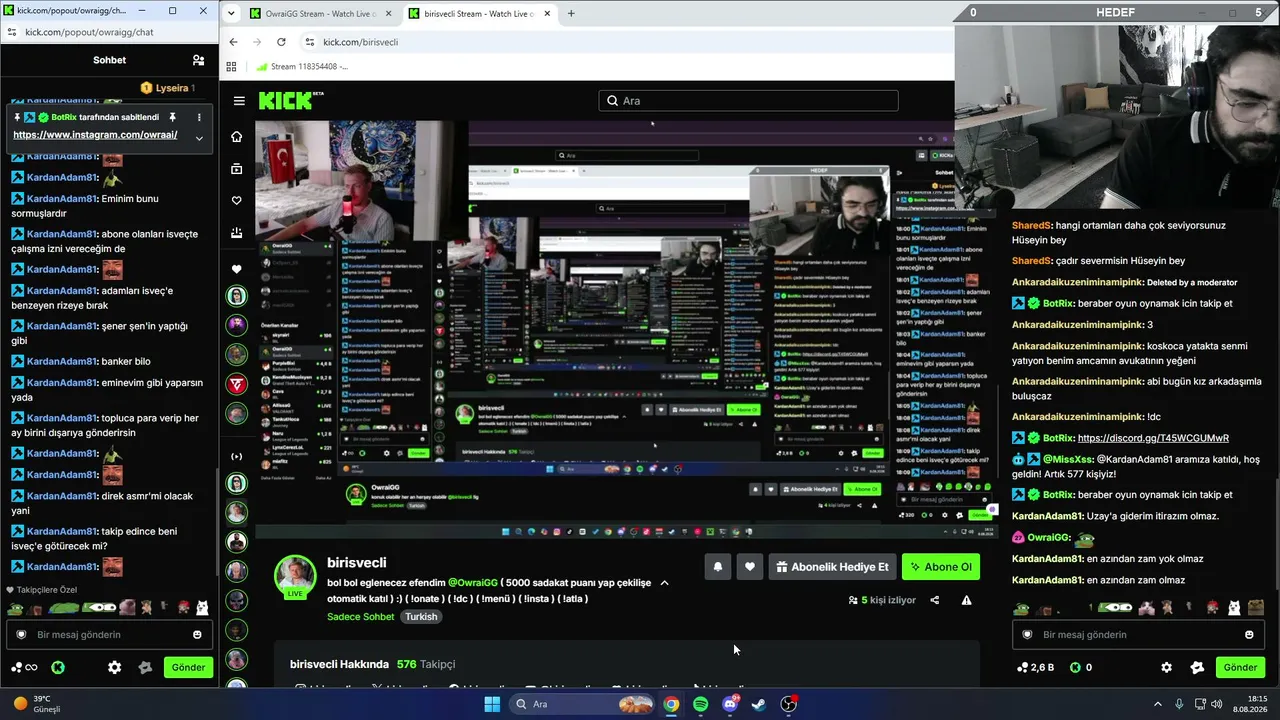Open channel points icon in popout chat
This screenshot has width=1280, height=720.
point(24,667)
